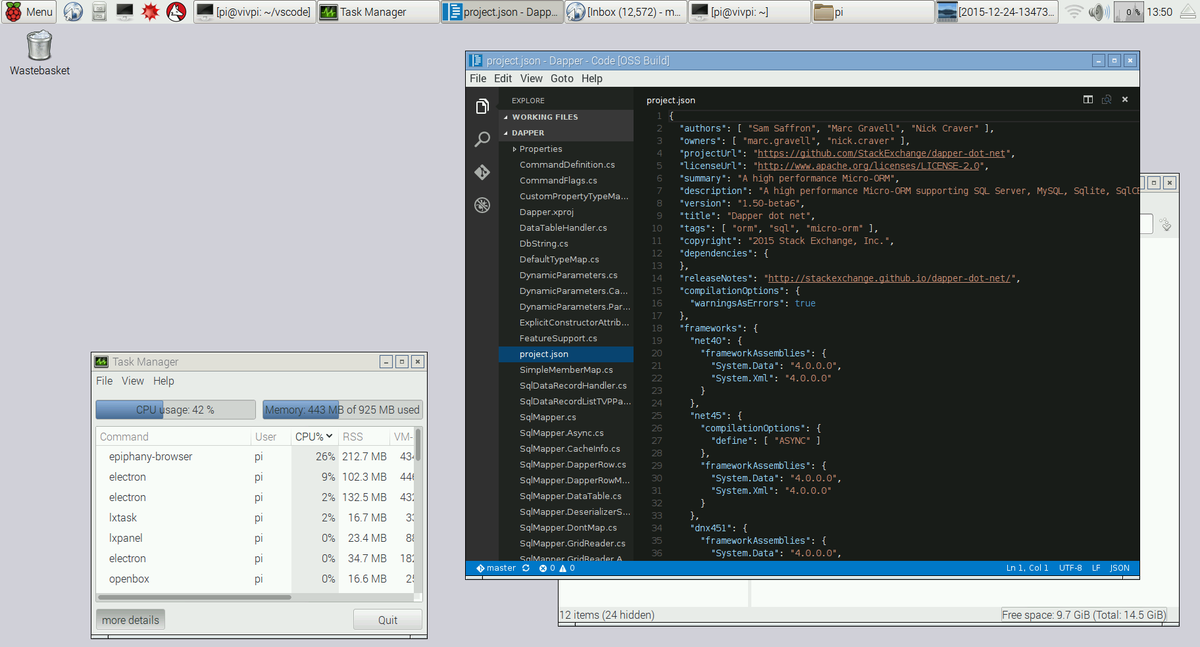Open the Search view in activity bar
1200x647 pixels.
pos(482,139)
